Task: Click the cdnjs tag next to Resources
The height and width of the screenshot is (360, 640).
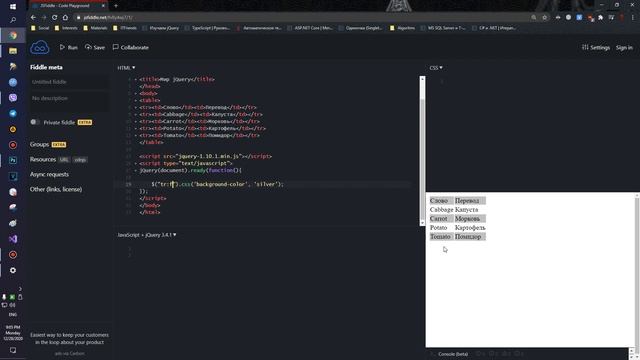Action: pos(80,160)
